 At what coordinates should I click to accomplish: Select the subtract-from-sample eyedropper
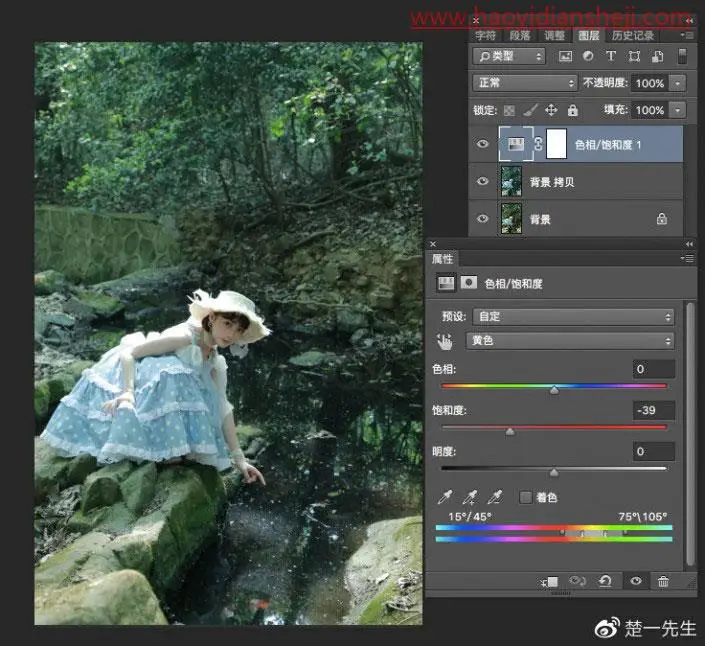coord(495,497)
